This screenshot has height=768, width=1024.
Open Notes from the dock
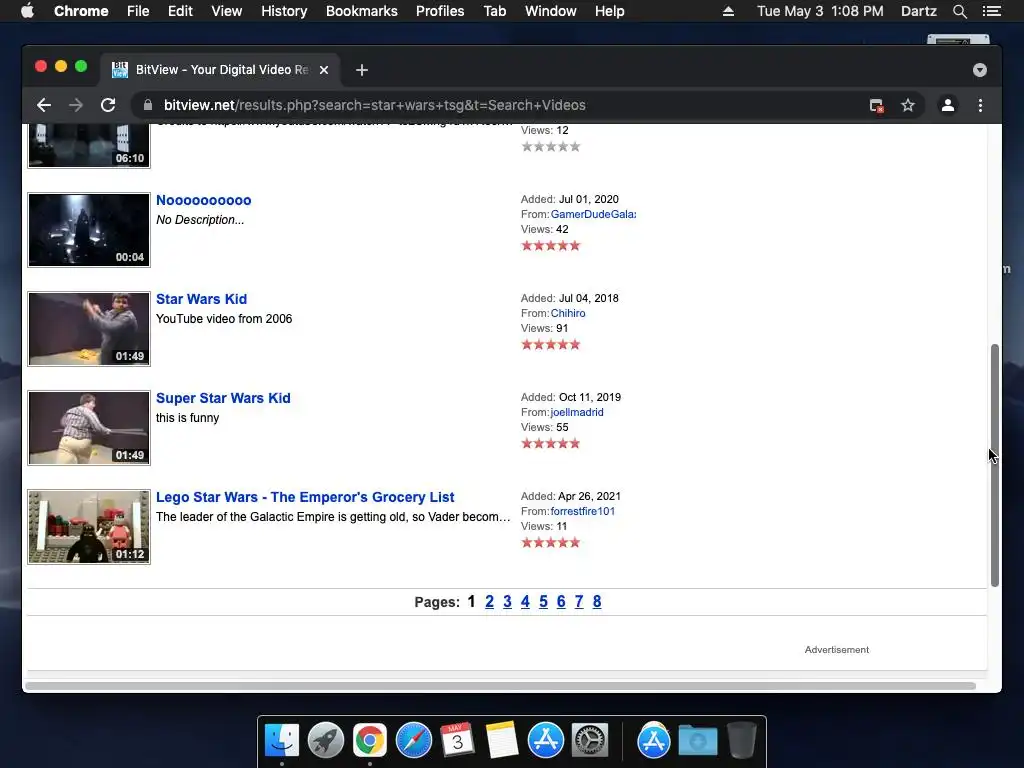pos(502,741)
